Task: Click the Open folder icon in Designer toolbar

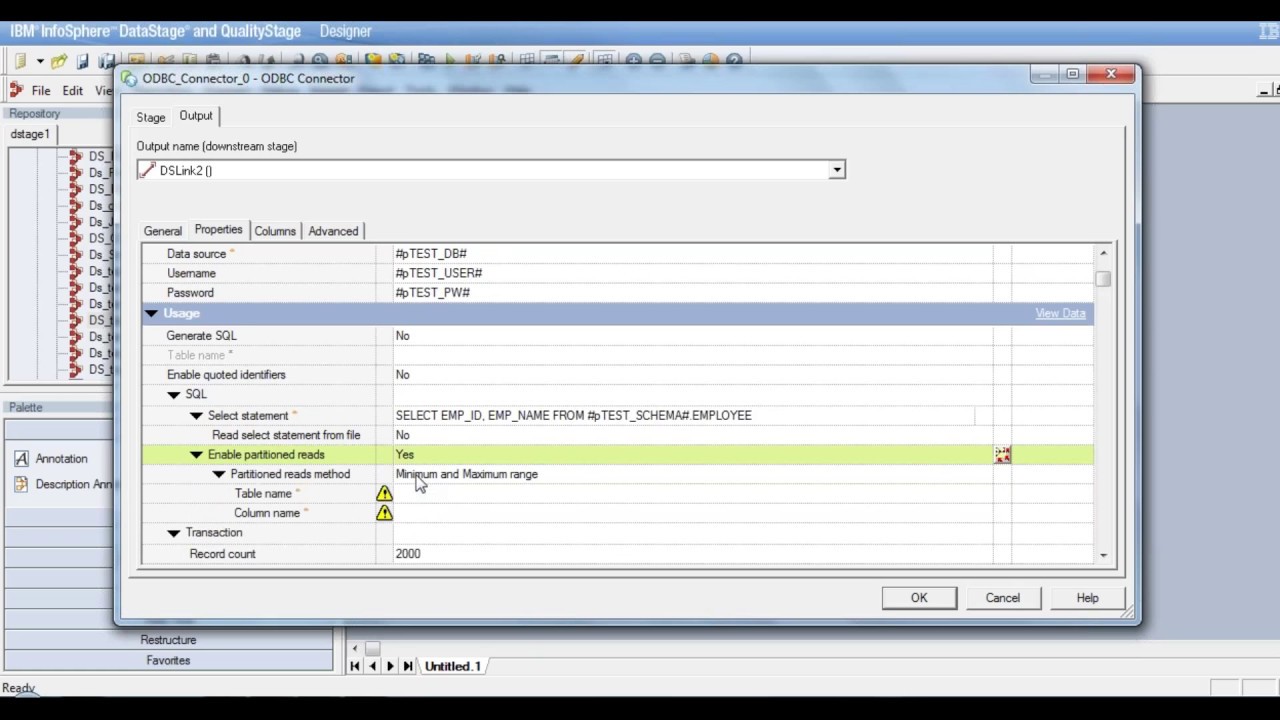Action: 59,61
